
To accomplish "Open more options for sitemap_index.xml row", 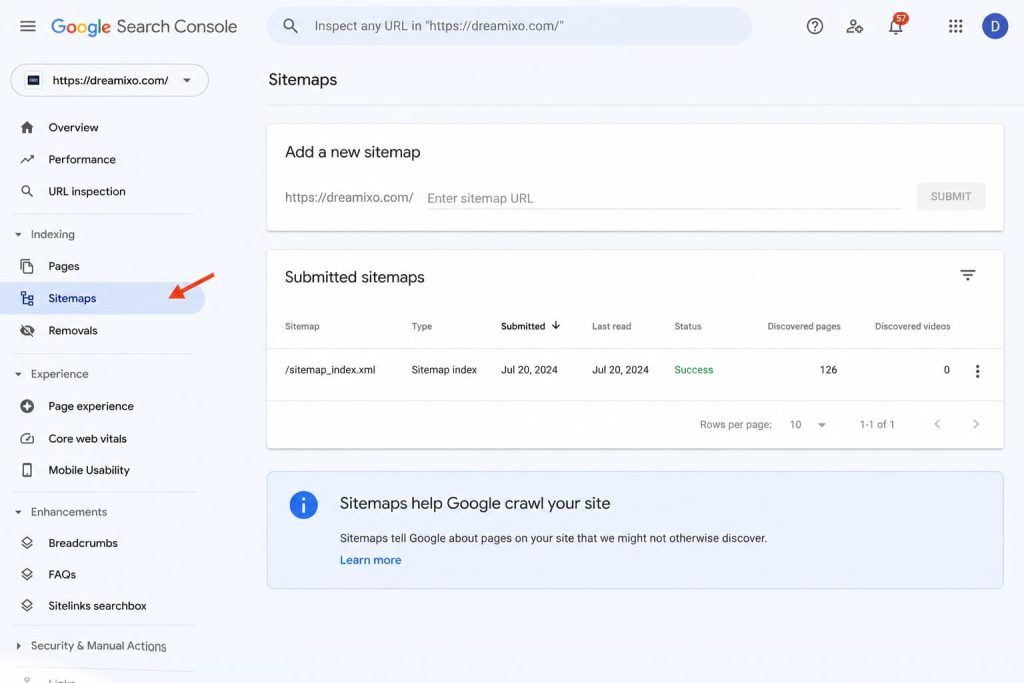I will (x=977, y=371).
